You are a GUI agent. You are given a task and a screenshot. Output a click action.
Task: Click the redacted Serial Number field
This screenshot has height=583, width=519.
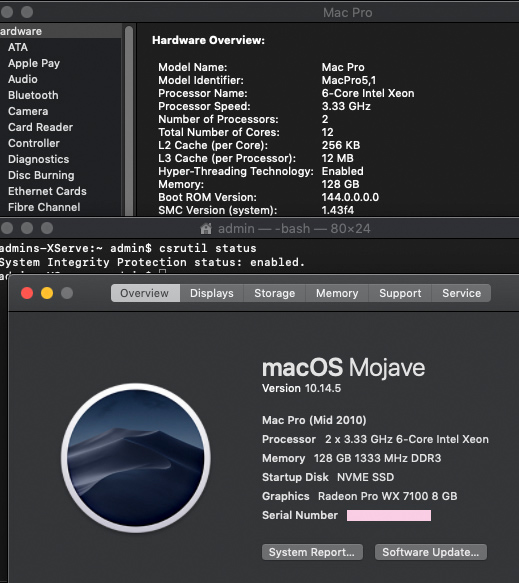389,515
